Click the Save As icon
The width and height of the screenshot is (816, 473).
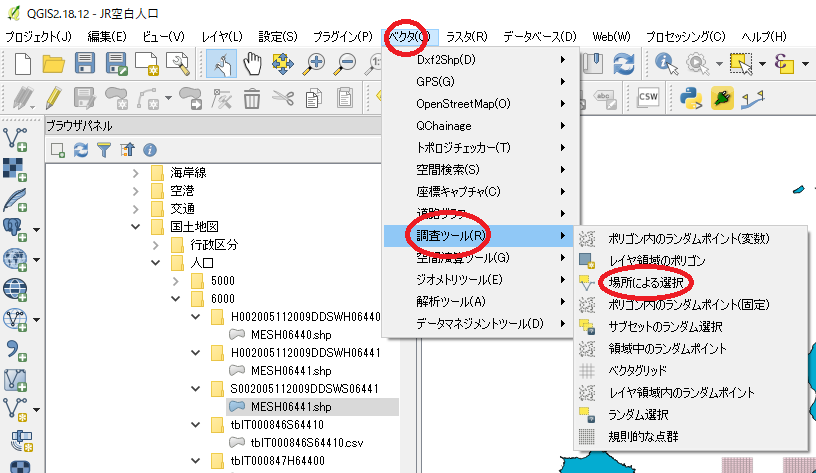point(116,63)
